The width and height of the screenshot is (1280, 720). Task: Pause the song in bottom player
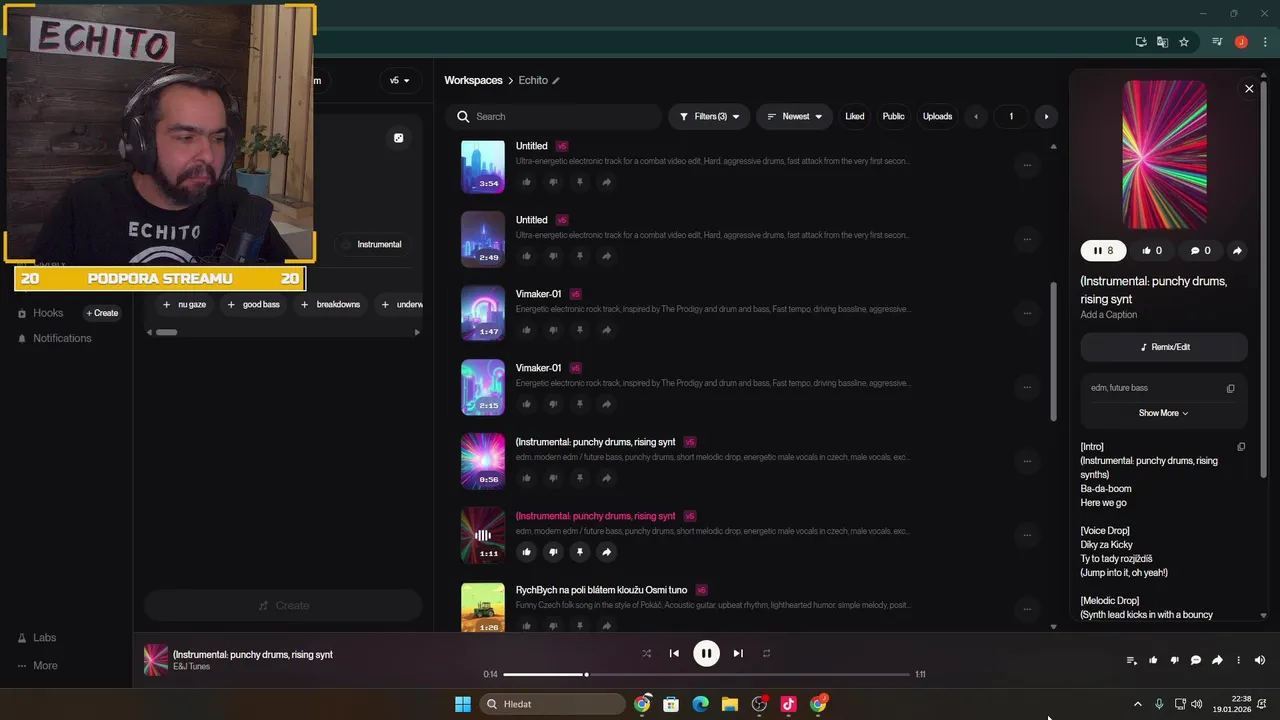pyautogui.click(x=706, y=653)
